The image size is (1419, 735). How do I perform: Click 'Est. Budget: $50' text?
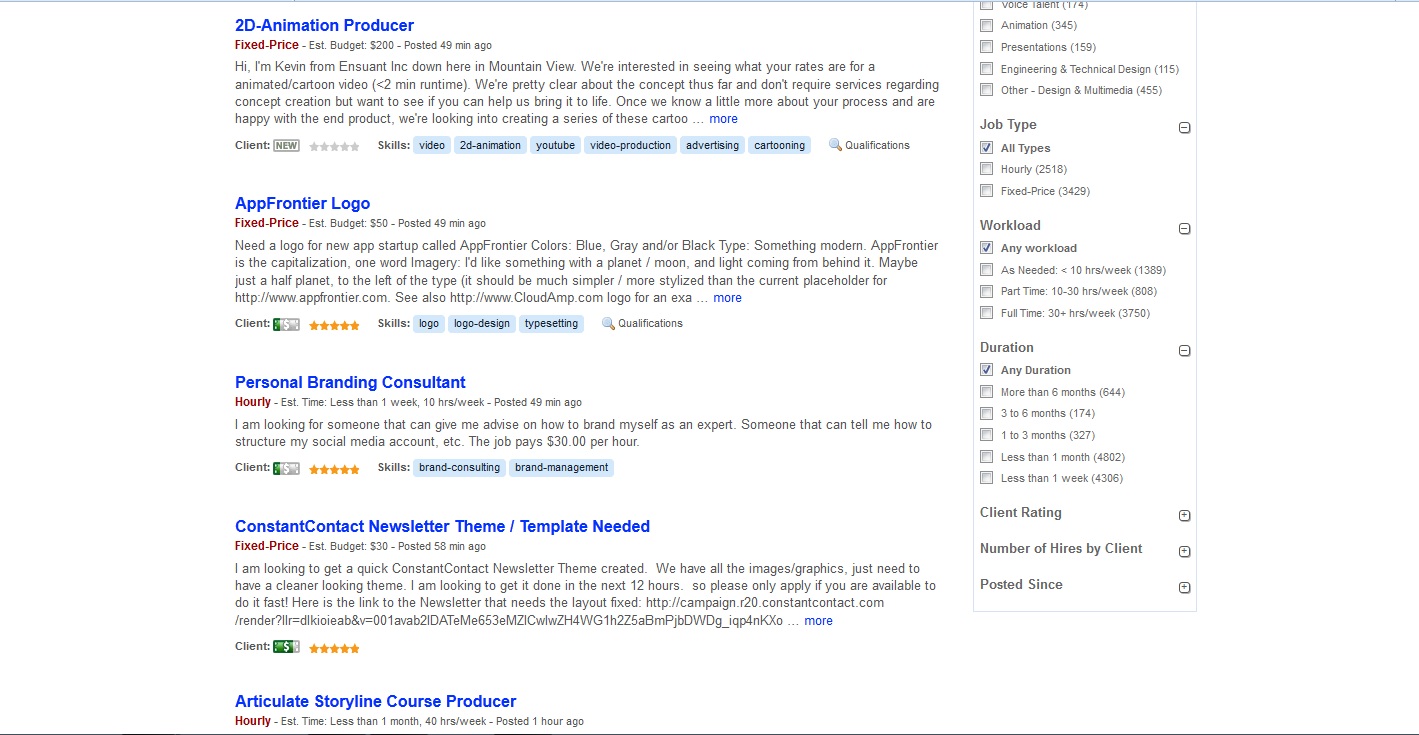pos(350,224)
